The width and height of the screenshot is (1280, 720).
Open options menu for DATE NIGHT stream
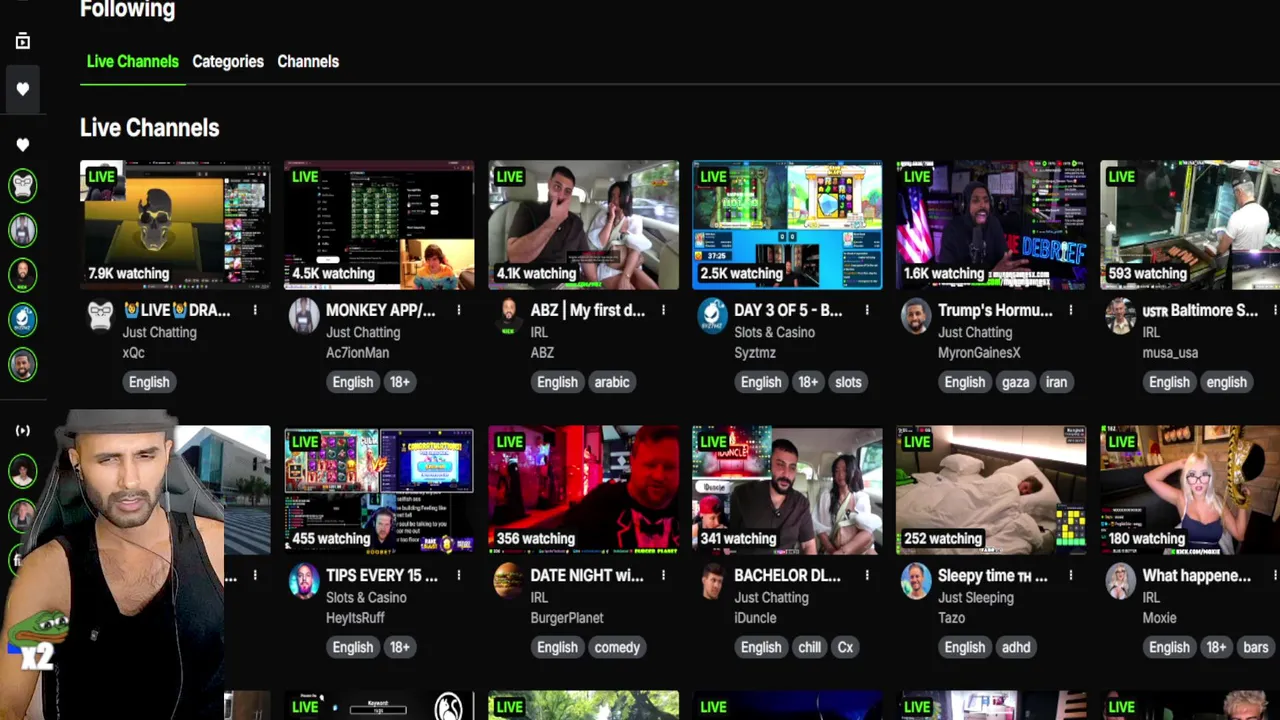click(x=663, y=575)
